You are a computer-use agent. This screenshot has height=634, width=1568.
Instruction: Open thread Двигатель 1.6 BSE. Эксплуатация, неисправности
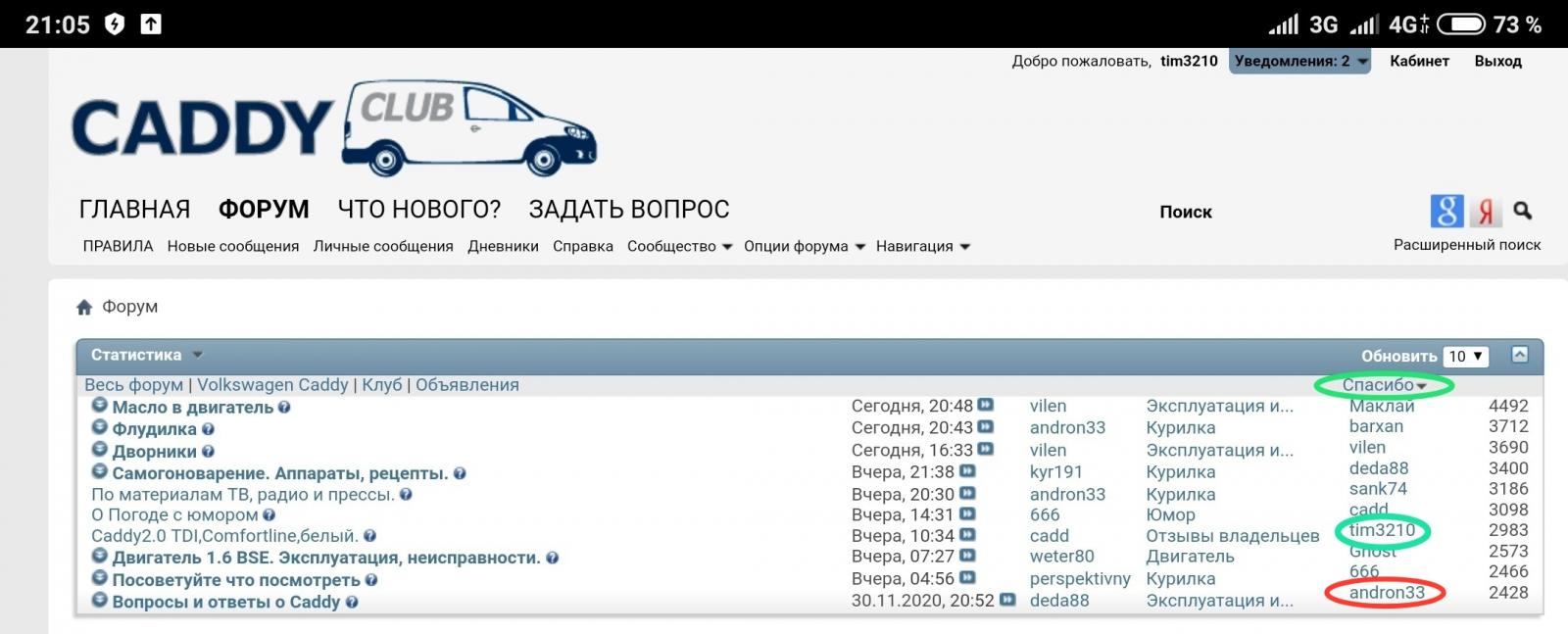(x=326, y=558)
